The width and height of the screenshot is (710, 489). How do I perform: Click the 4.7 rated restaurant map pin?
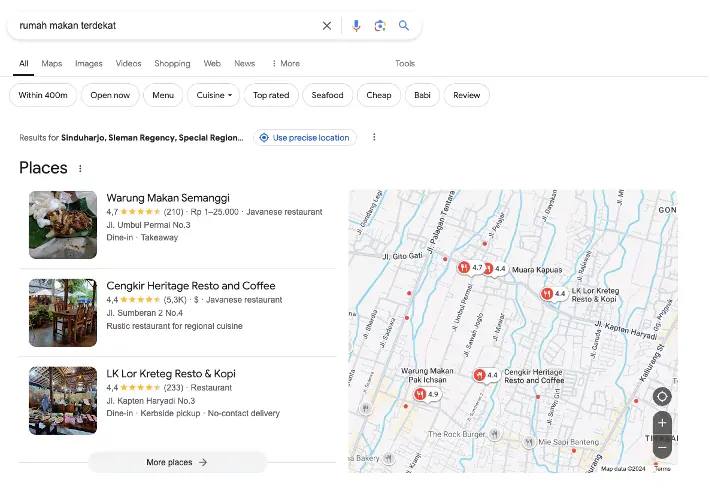click(470, 268)
